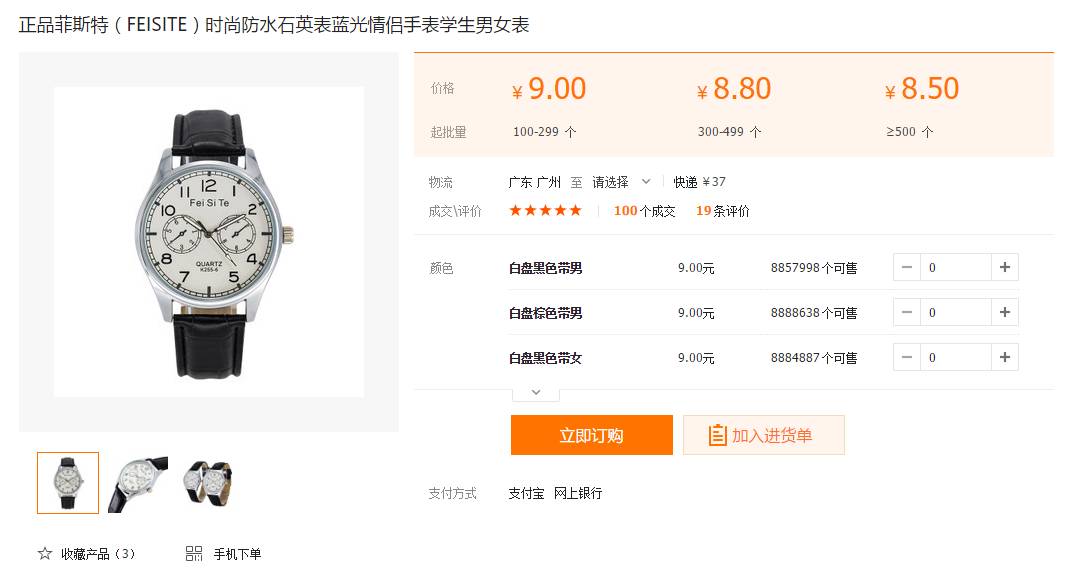Decrease quantity for 白盘黑色带男 with minus
Screen dimensions: 1068x584
click(x=907, y=267)
